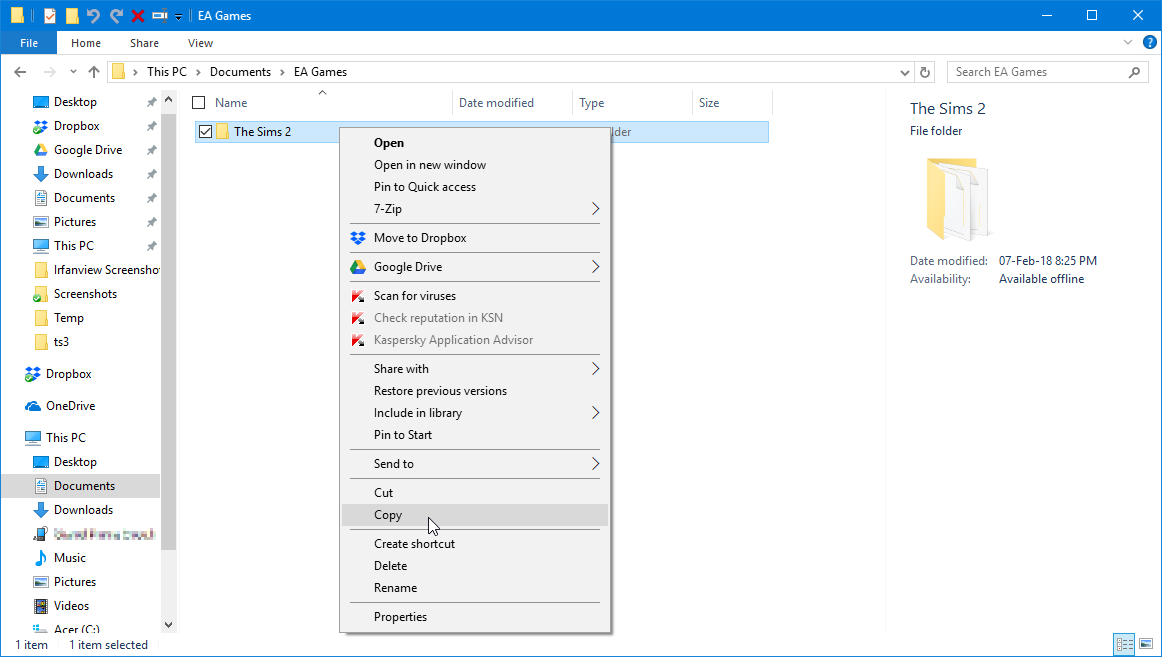The width and height of the screenshot is (1162, 657).
Task: Toggle the select-all checkbox beside Name column
Action: (199, 103)
